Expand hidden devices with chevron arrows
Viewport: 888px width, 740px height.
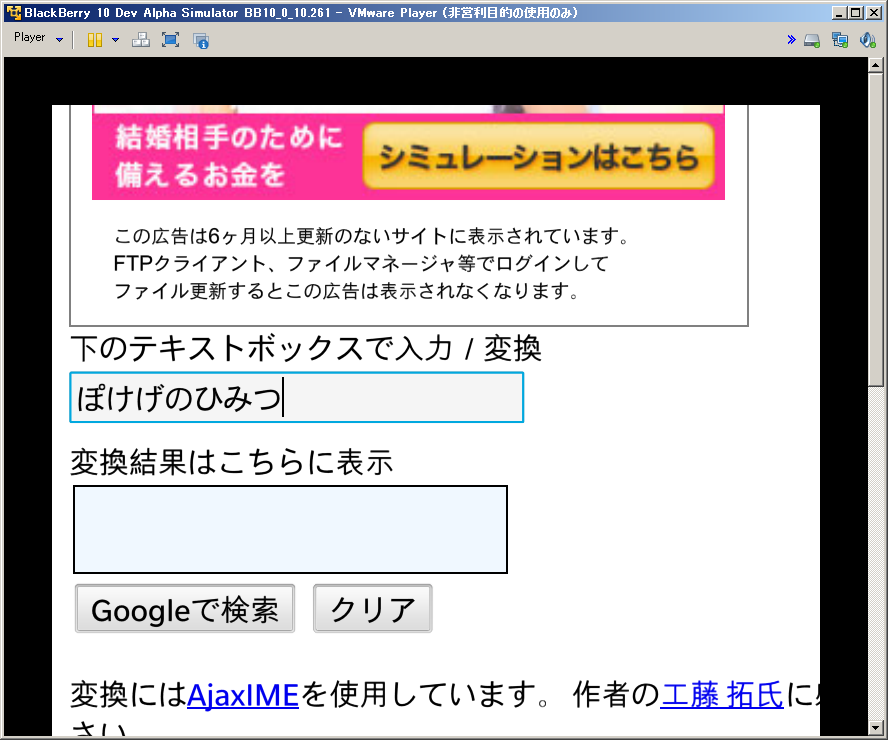[791, 40]
